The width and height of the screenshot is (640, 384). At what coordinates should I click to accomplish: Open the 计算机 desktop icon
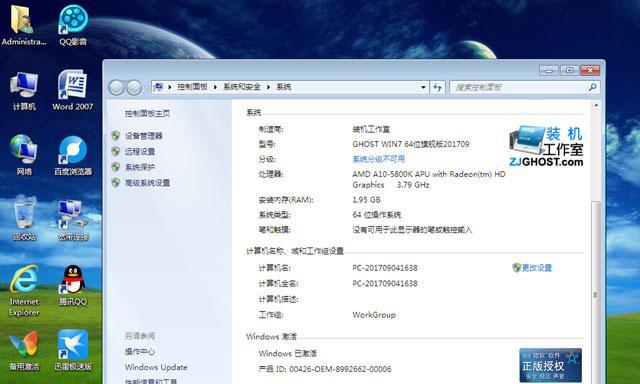coord(24,90)
